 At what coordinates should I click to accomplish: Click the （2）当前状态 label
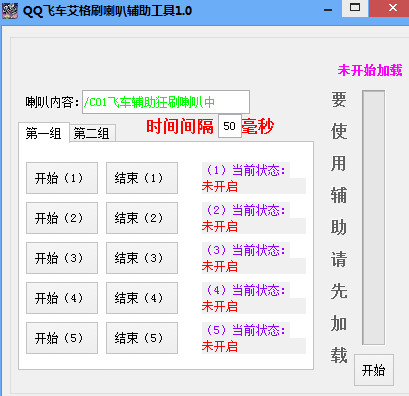click(246, 210)
